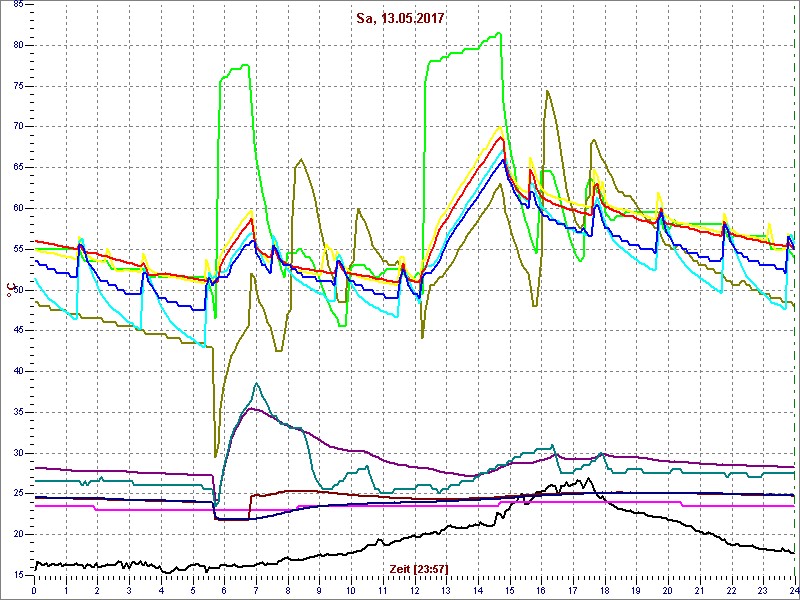Select the 80 value on the temperature axis
The height and width of the screenshot is (600, 800).
(x=16, y=45)
